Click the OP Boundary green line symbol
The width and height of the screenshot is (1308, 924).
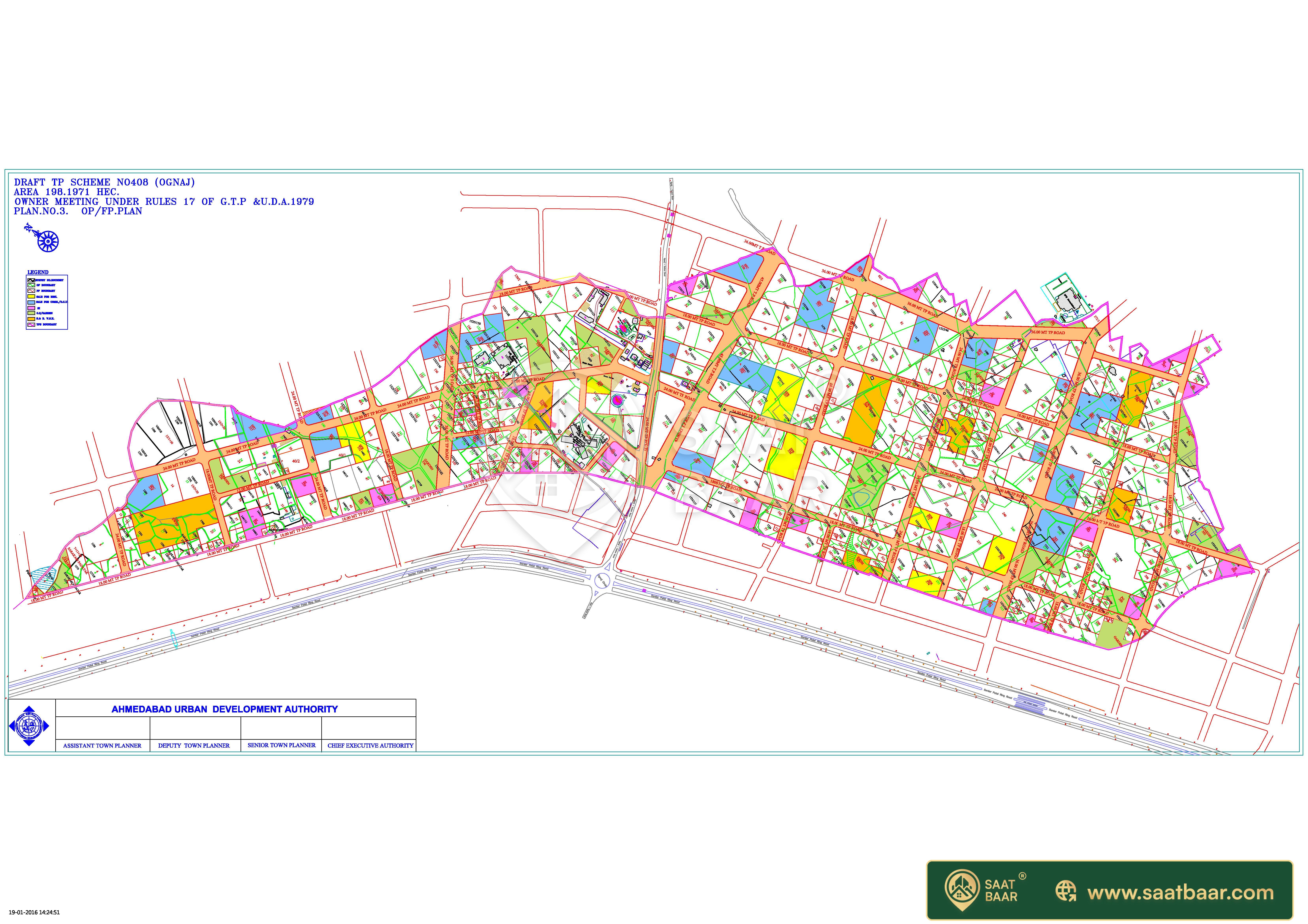coord(31,285)
